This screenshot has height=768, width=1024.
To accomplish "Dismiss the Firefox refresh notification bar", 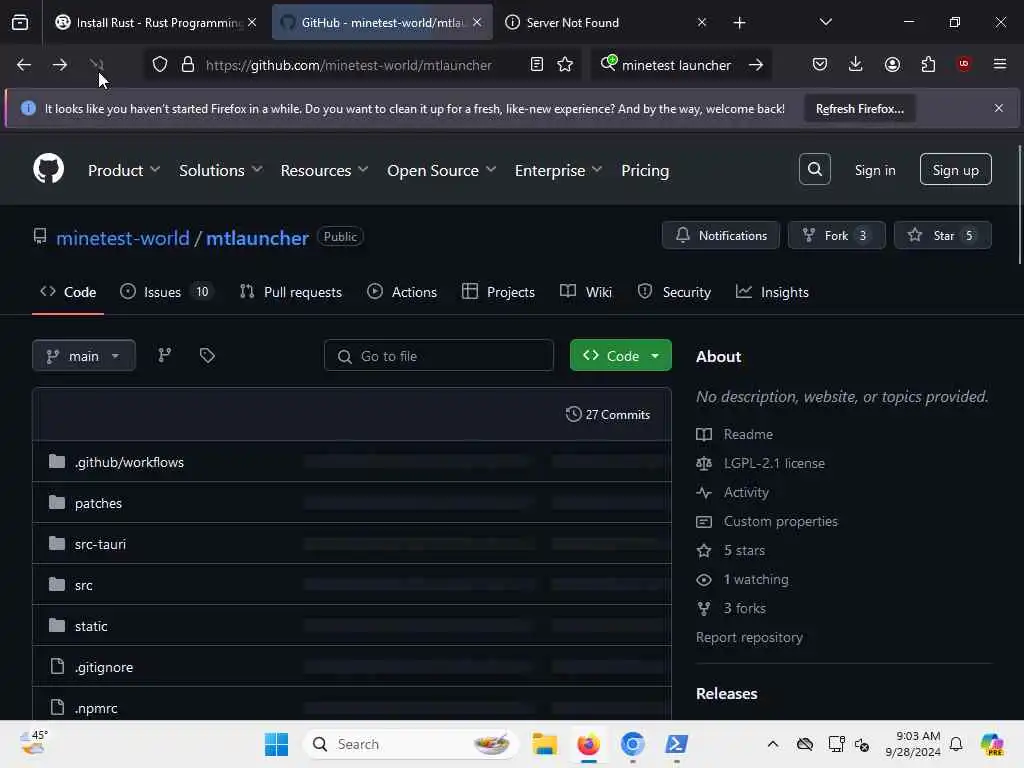I will (x=998, y=108).
